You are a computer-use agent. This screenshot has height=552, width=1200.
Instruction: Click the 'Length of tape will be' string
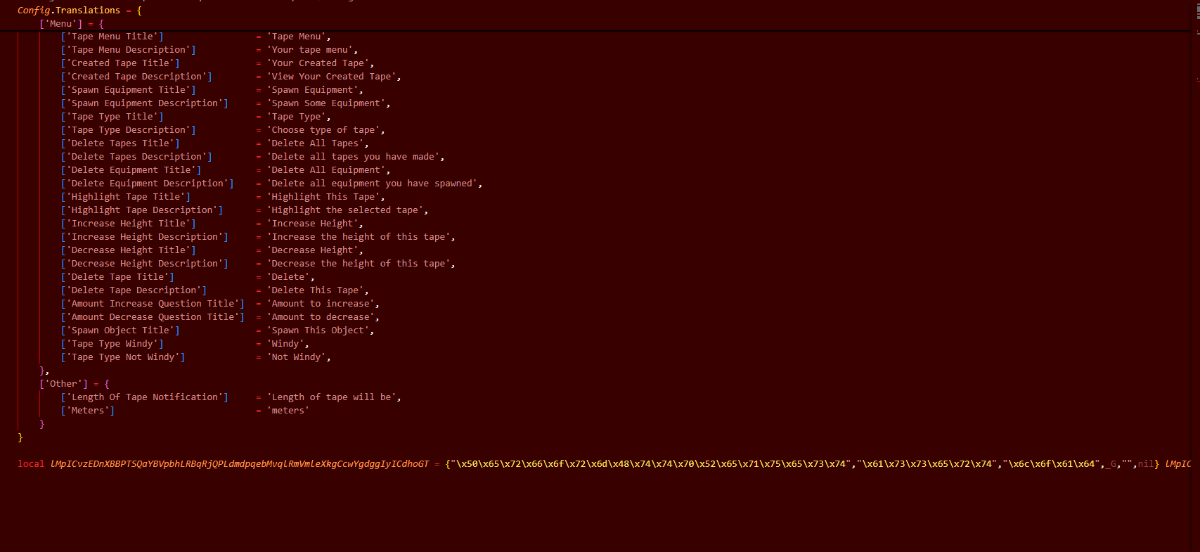(332, 397)
